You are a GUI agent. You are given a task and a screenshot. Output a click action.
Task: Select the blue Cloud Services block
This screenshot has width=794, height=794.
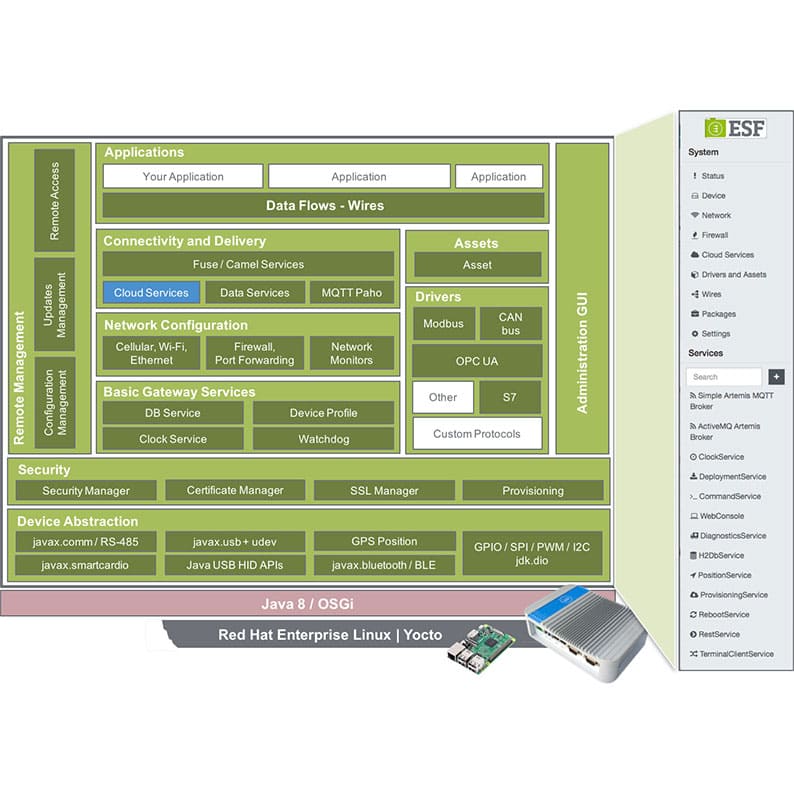[x=151, y=293]
